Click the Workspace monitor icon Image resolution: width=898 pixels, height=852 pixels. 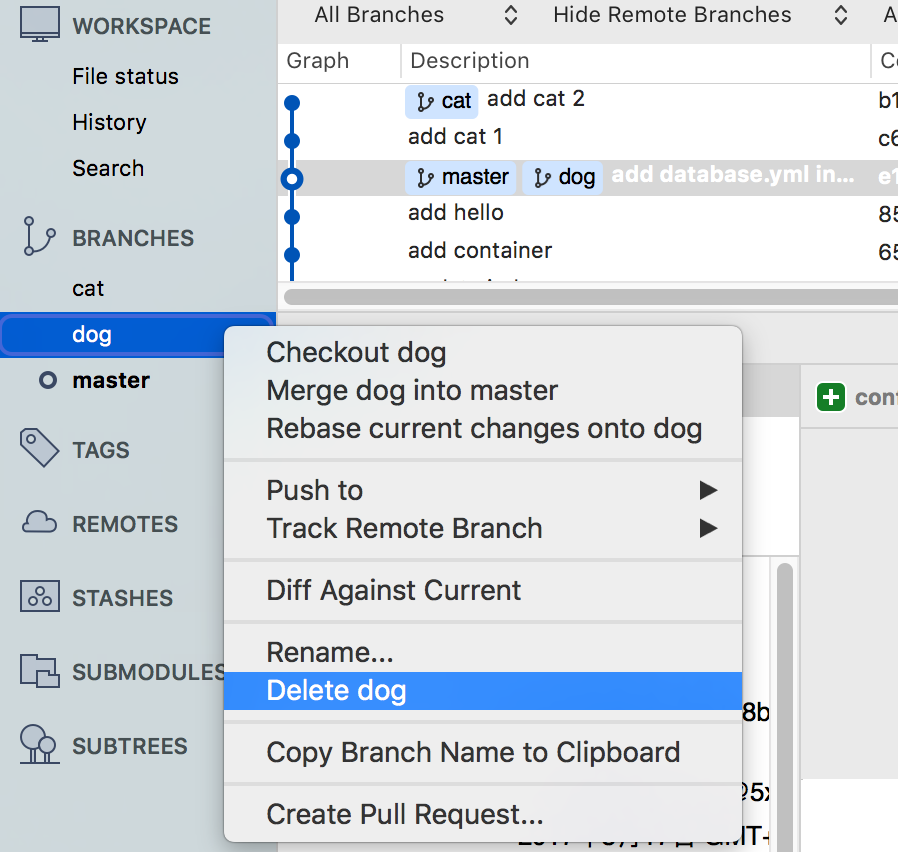pyautogui.click(x=39, y=26)
